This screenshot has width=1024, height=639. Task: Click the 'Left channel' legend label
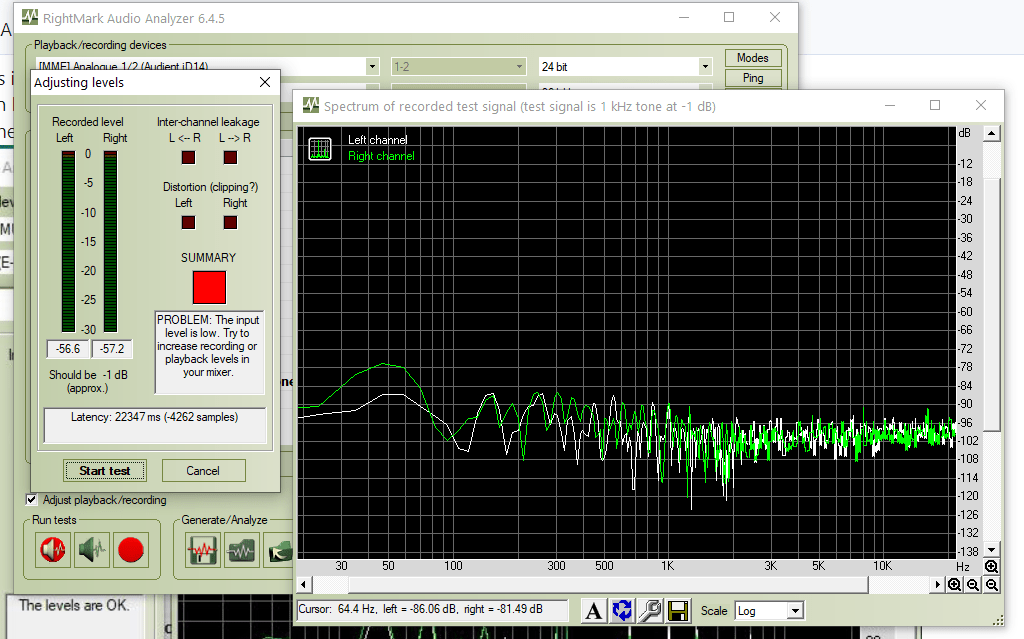[x=377, y=140]
